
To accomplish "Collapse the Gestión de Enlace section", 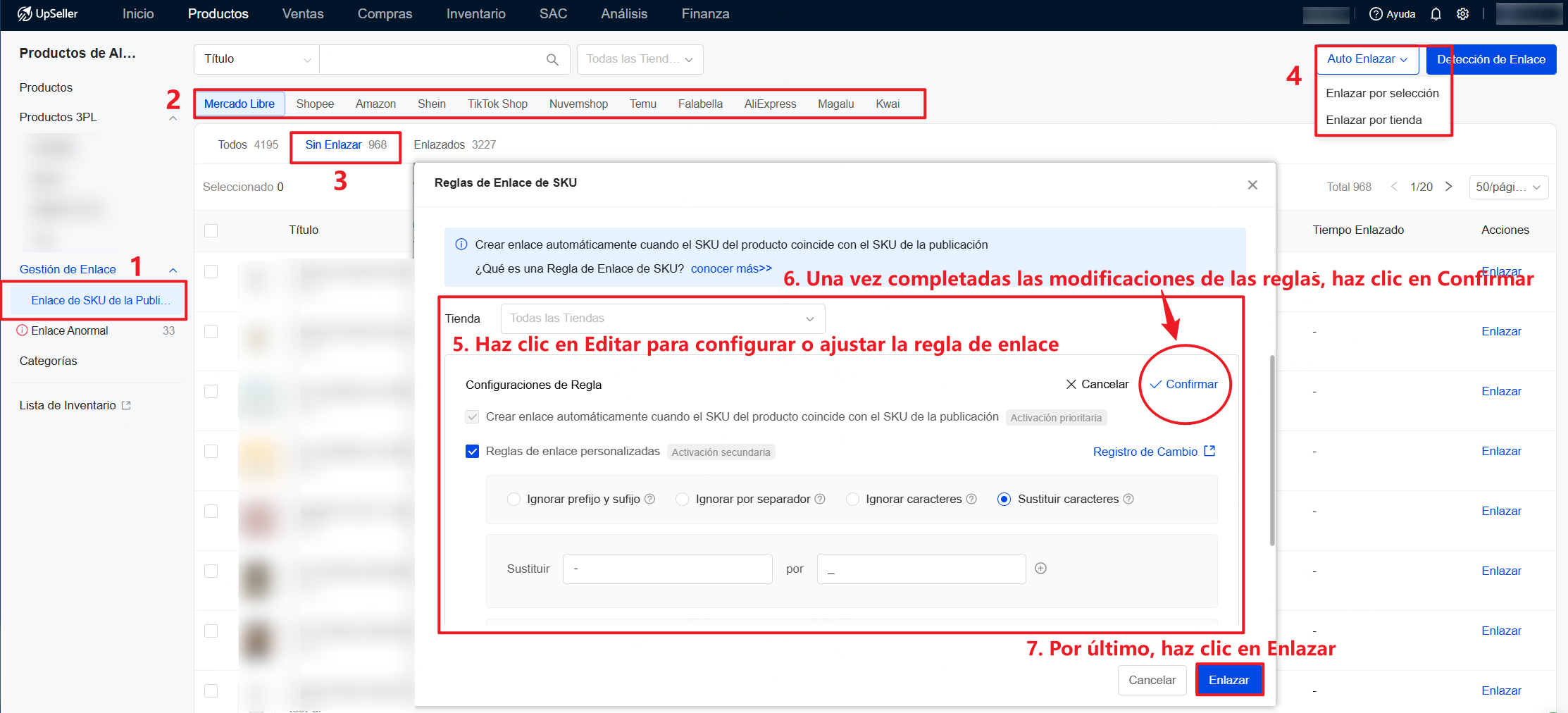I will [173, 270].
